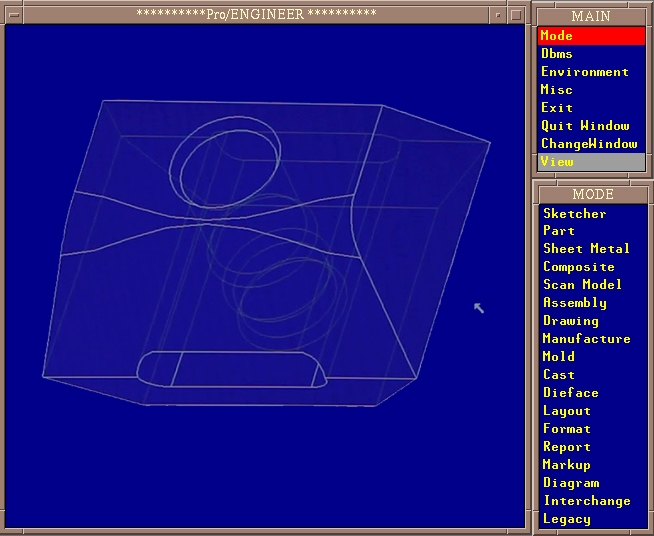The height and width of the screenshot is (536, 654).
Task: Open Diagram mode
Action: click(593, 483)
